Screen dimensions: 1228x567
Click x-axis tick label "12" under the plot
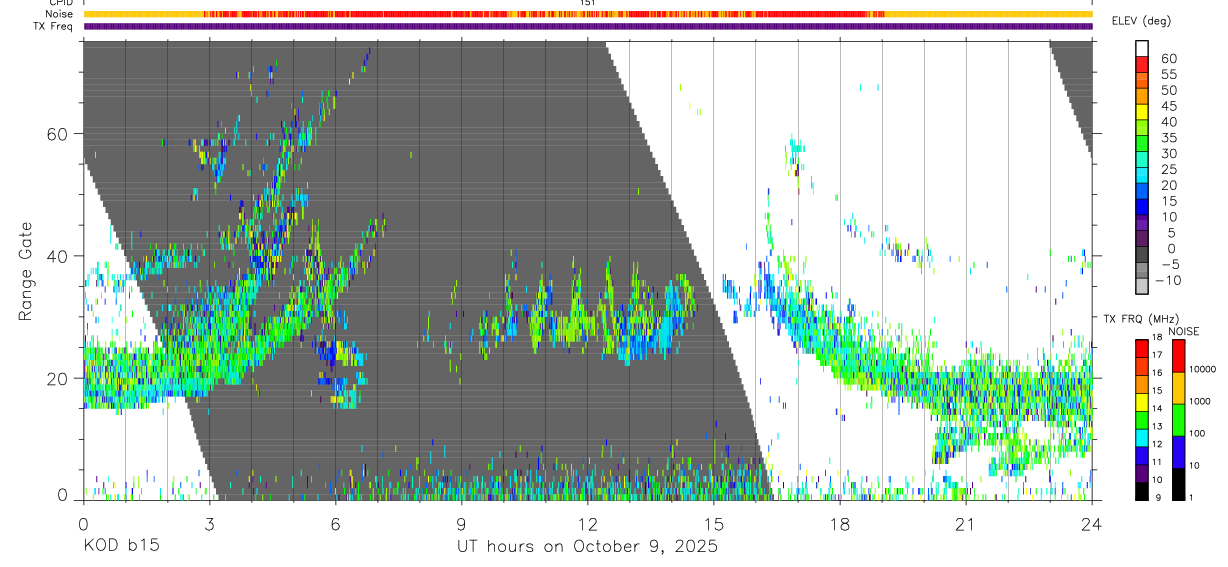pos(587,524)
